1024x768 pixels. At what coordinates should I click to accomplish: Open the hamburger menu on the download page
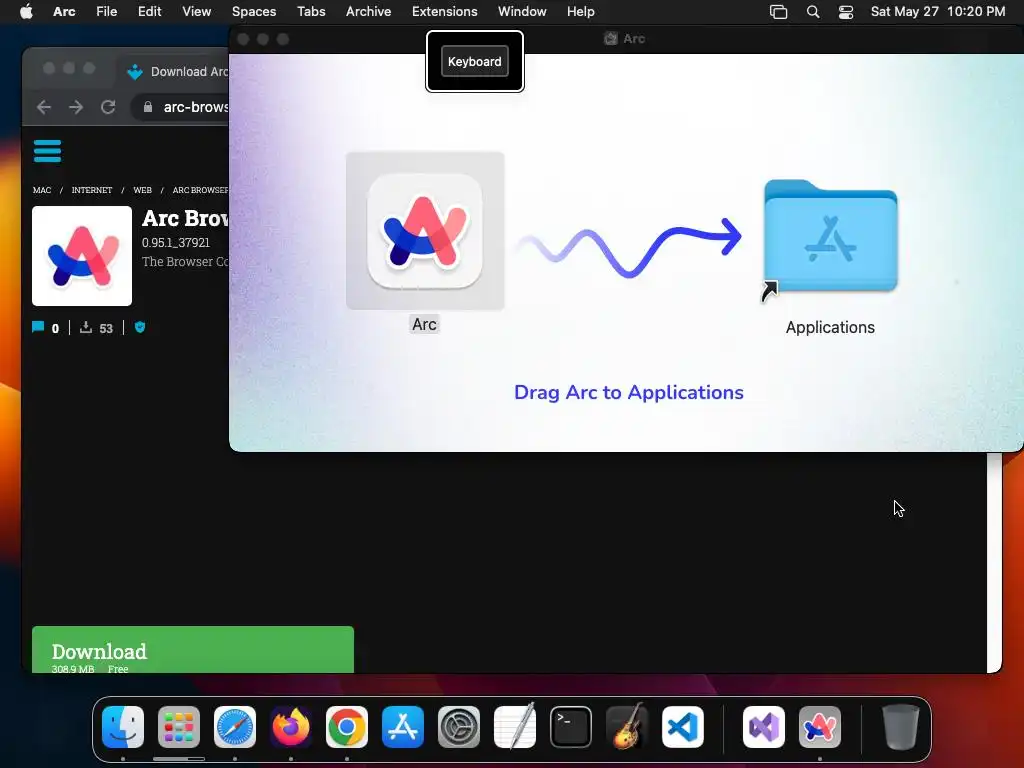(48, 151)
